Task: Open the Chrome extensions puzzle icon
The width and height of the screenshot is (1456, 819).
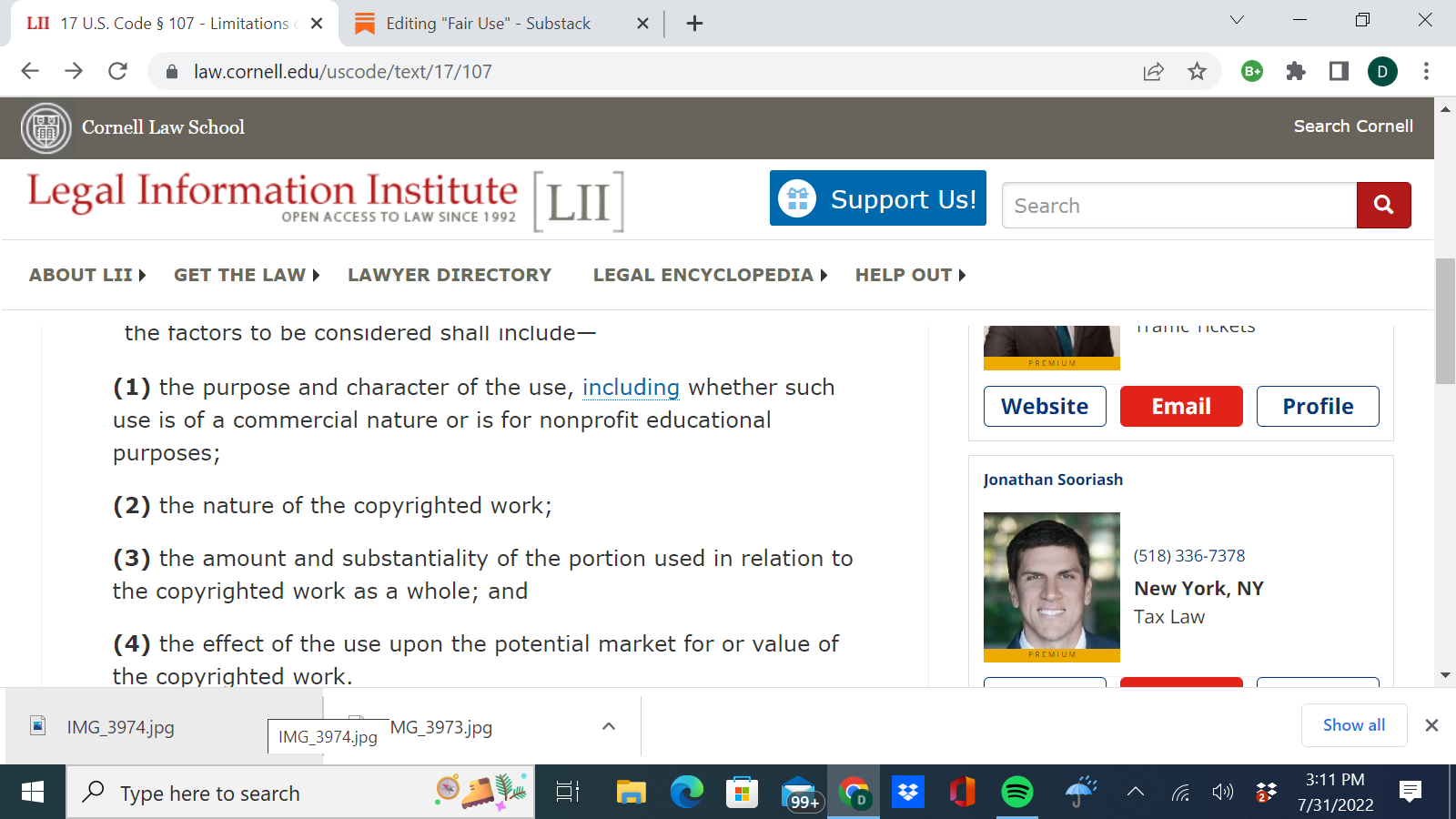Action: tap(1295, 70)
